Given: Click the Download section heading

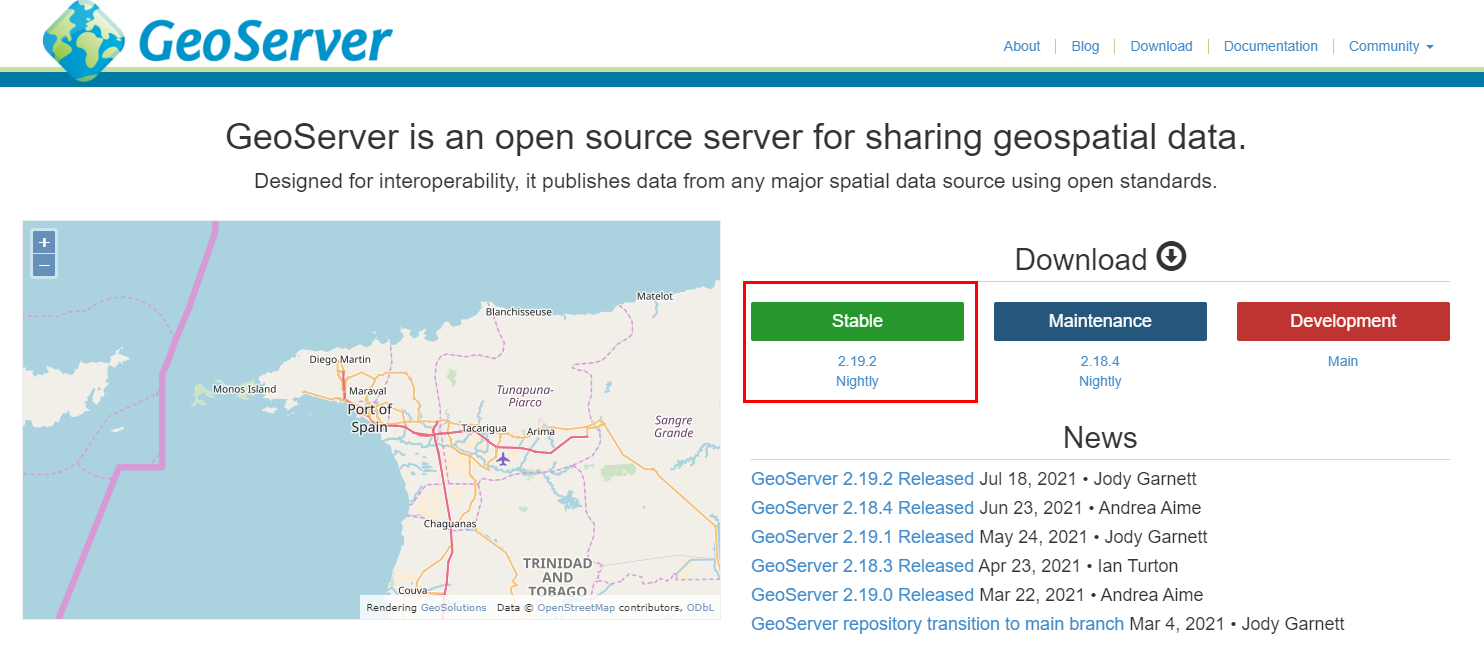Looking at the screenshot, I should [1081, 259].
